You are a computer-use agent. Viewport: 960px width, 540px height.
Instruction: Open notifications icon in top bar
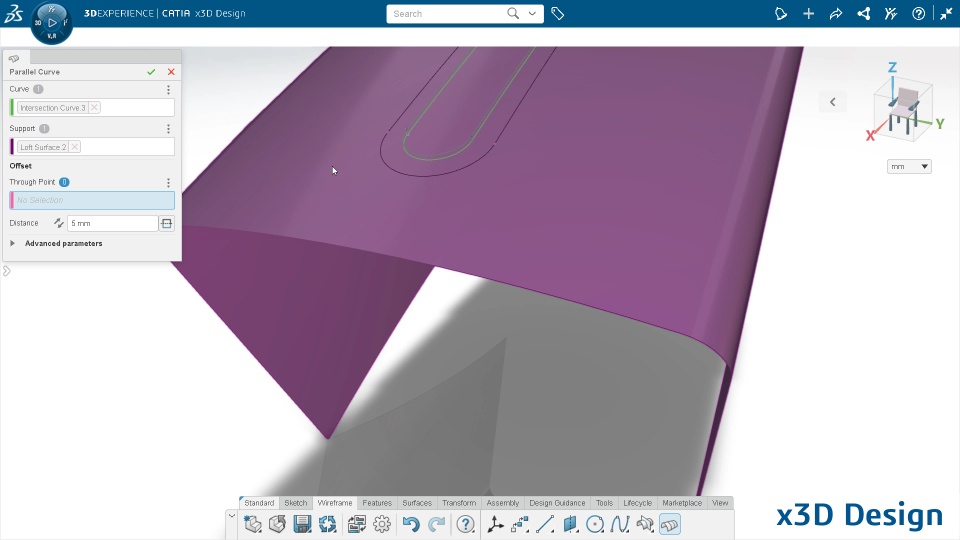pyautogui.click(x=781, y=13)
